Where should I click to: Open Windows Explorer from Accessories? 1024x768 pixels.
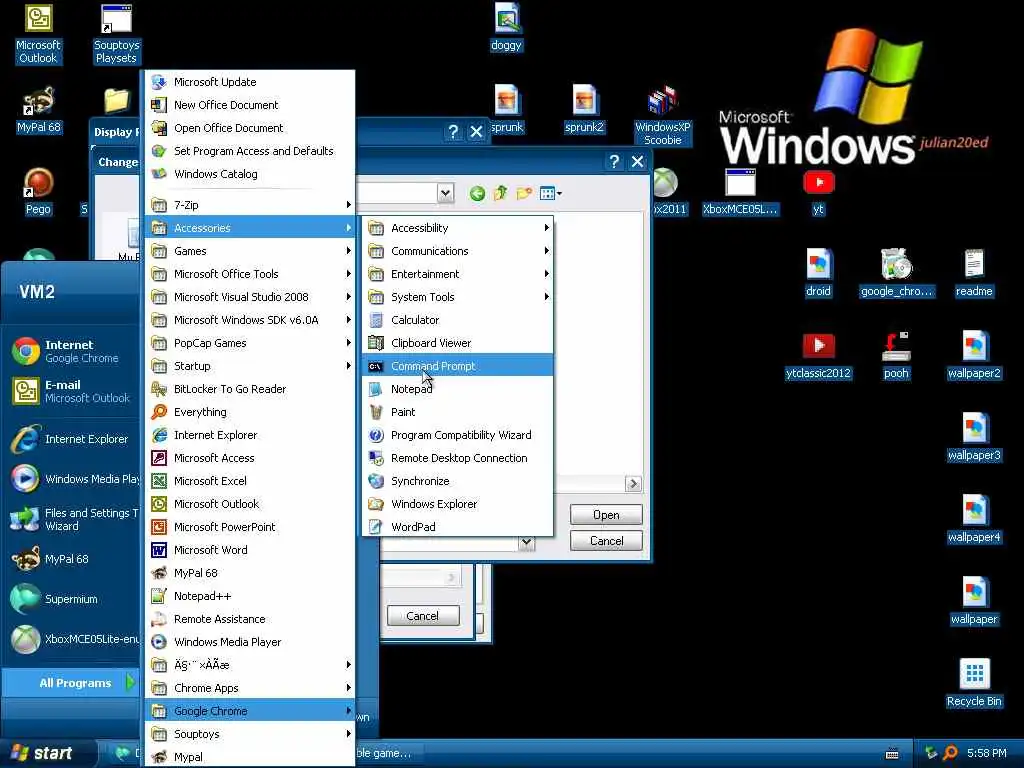tap(457, 504)
